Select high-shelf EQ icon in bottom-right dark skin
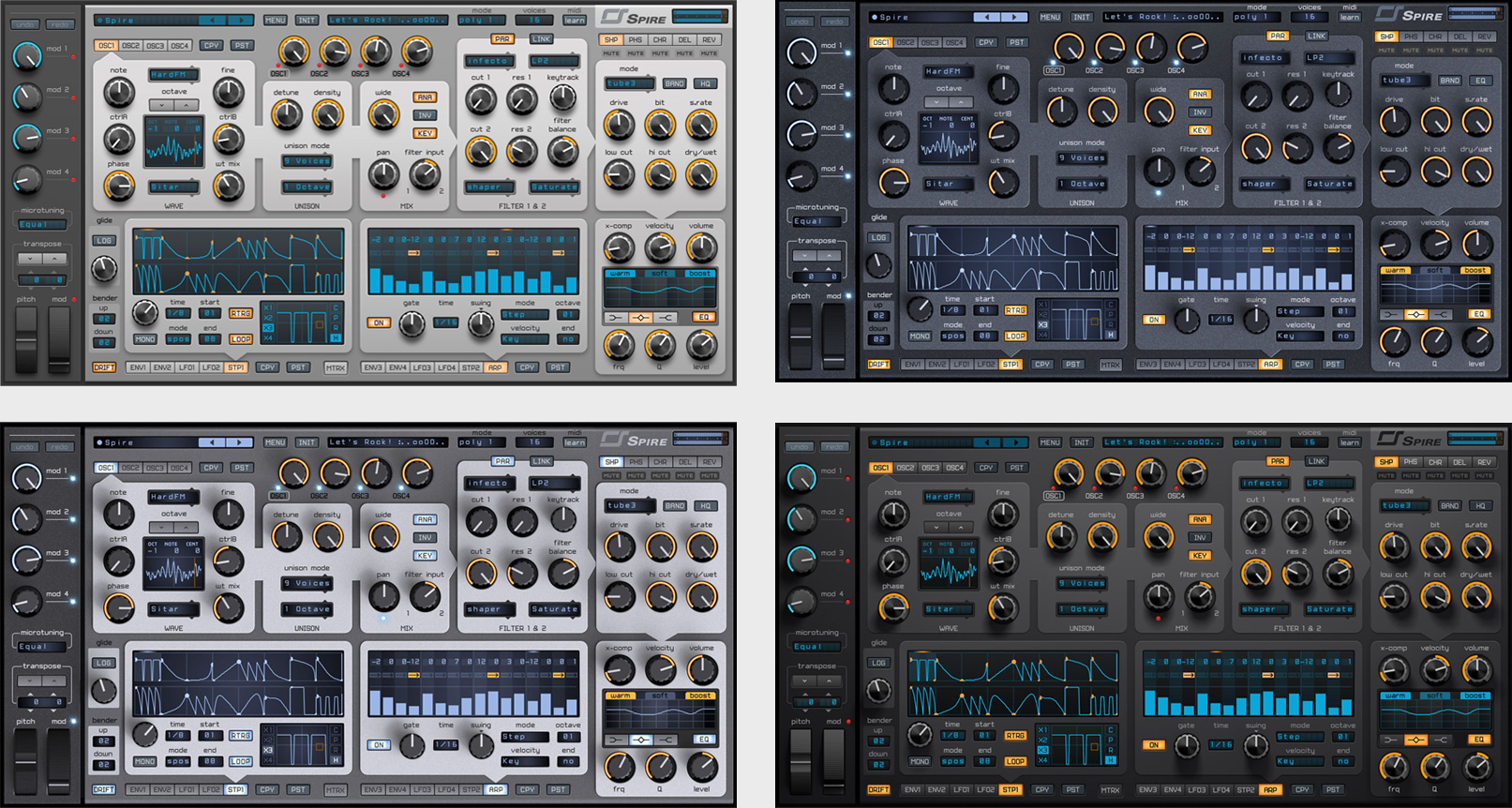 click(x=1440, y=740)
